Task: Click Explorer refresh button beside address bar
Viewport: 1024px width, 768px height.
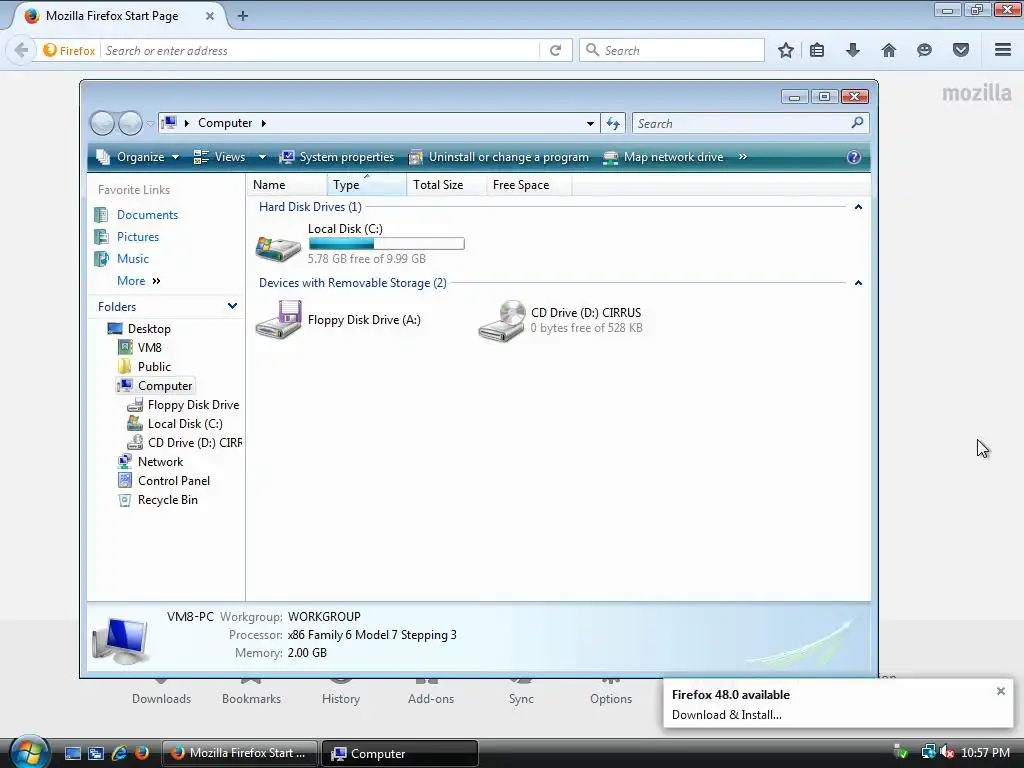Action: point(613,123)
